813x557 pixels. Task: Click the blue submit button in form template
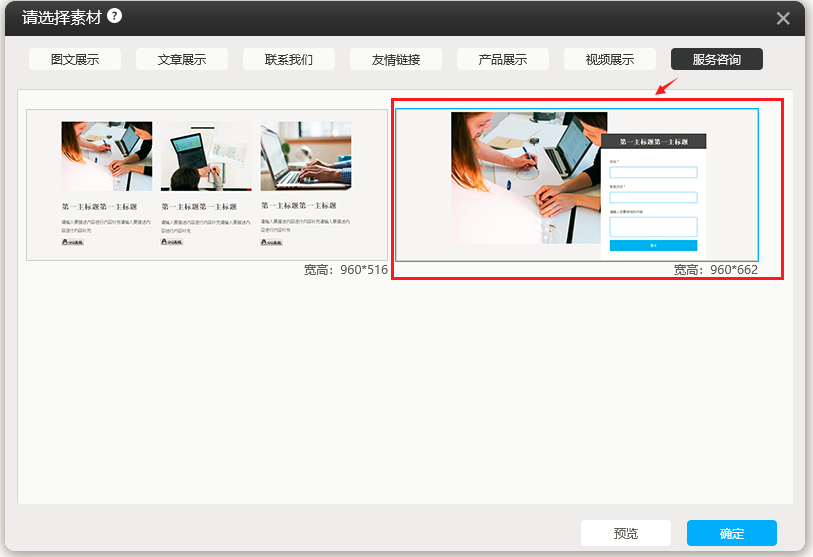(653, 245)
